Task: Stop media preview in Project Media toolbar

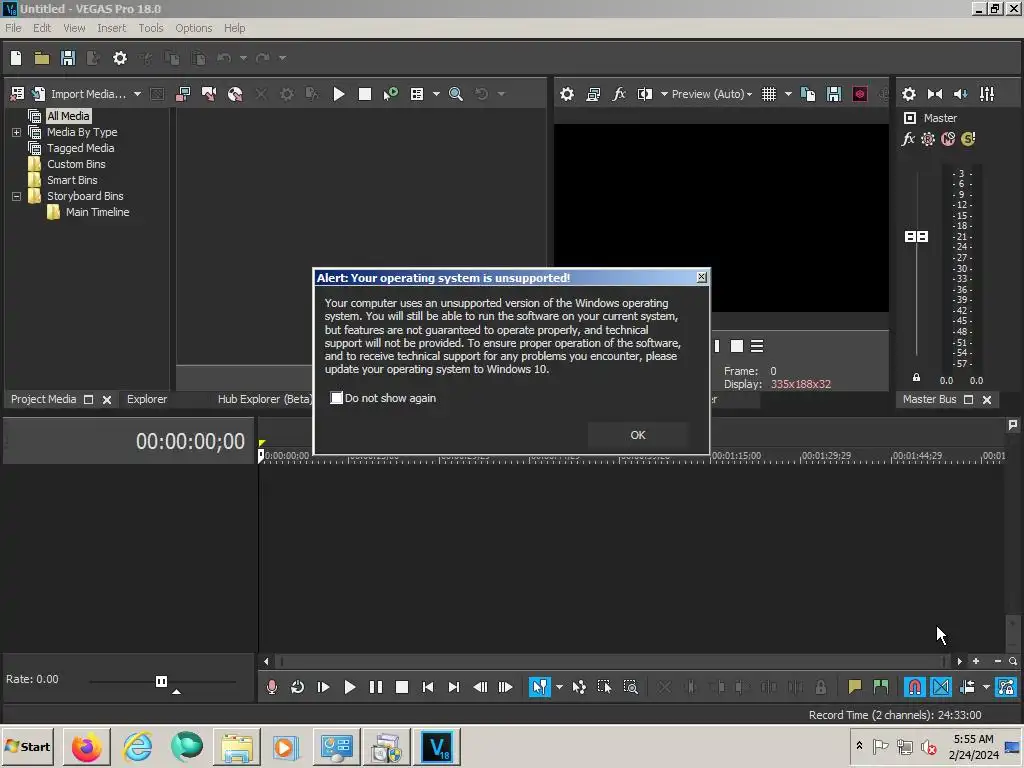Action: [365, 94]
